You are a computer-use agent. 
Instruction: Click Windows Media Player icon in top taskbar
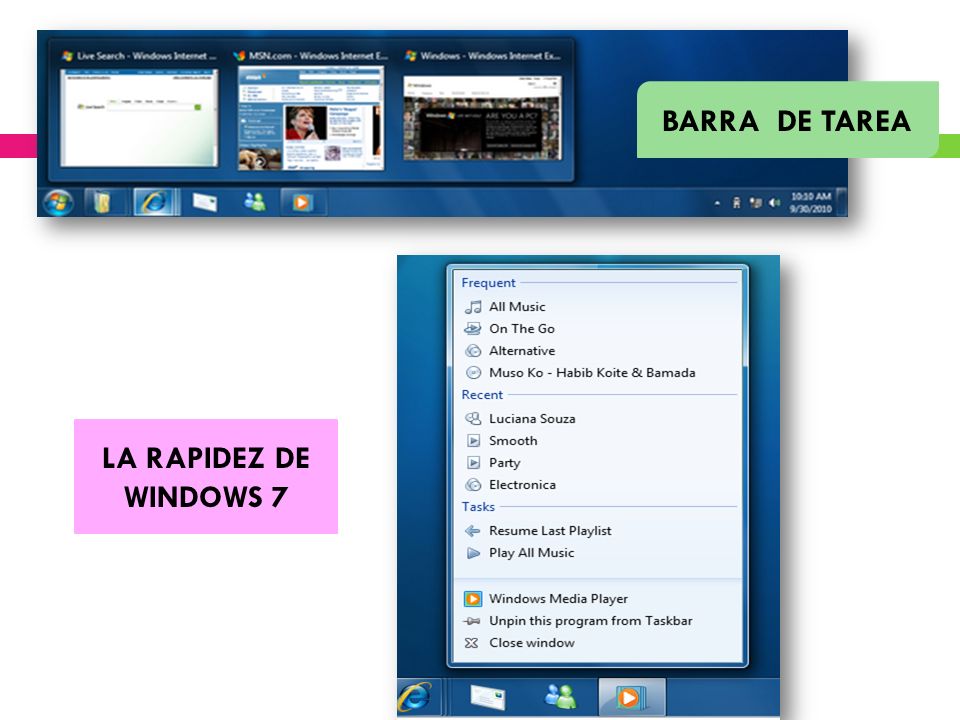click(302, 202)
